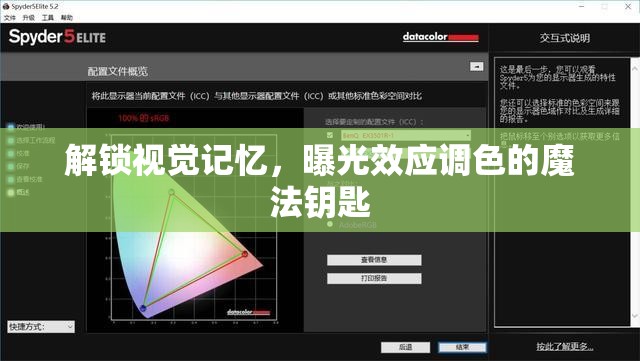Open the 工具 menu
The image size is (640, 361).
click(48, 18)
